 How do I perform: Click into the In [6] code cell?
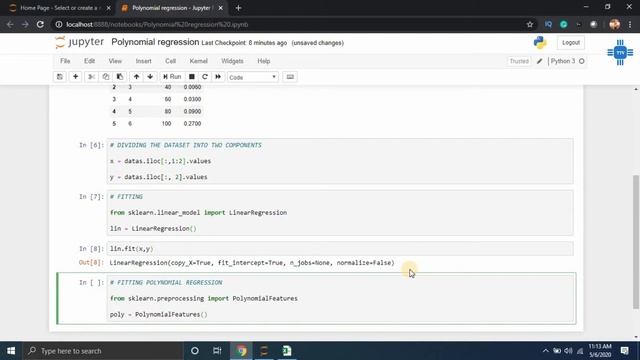pyautogui.click(x=340, y=161)
